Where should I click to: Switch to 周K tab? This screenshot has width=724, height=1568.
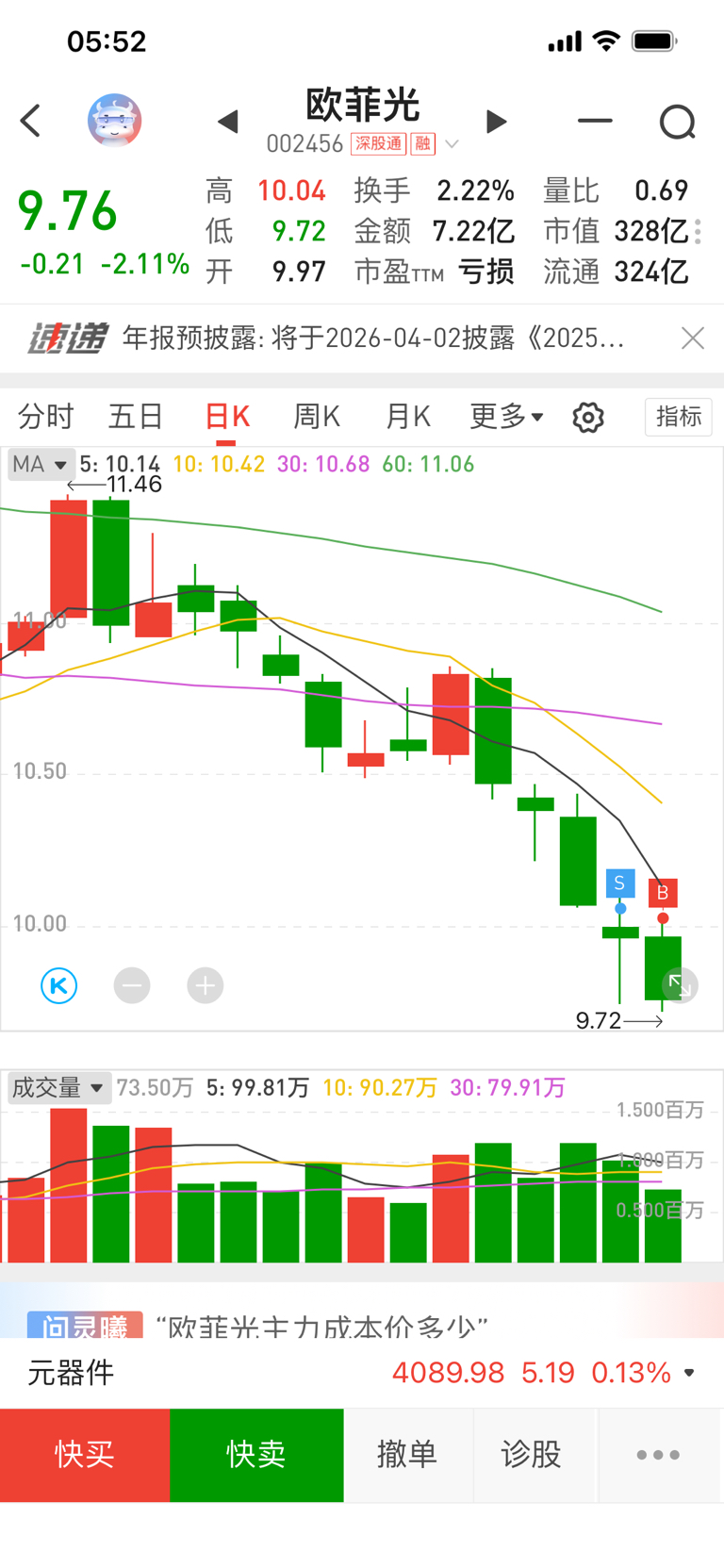(x=317, y=416)
